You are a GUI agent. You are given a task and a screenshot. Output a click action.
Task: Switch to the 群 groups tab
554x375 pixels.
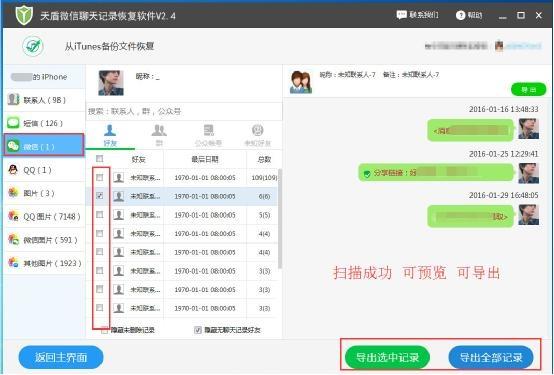click(x=159, y=135)
